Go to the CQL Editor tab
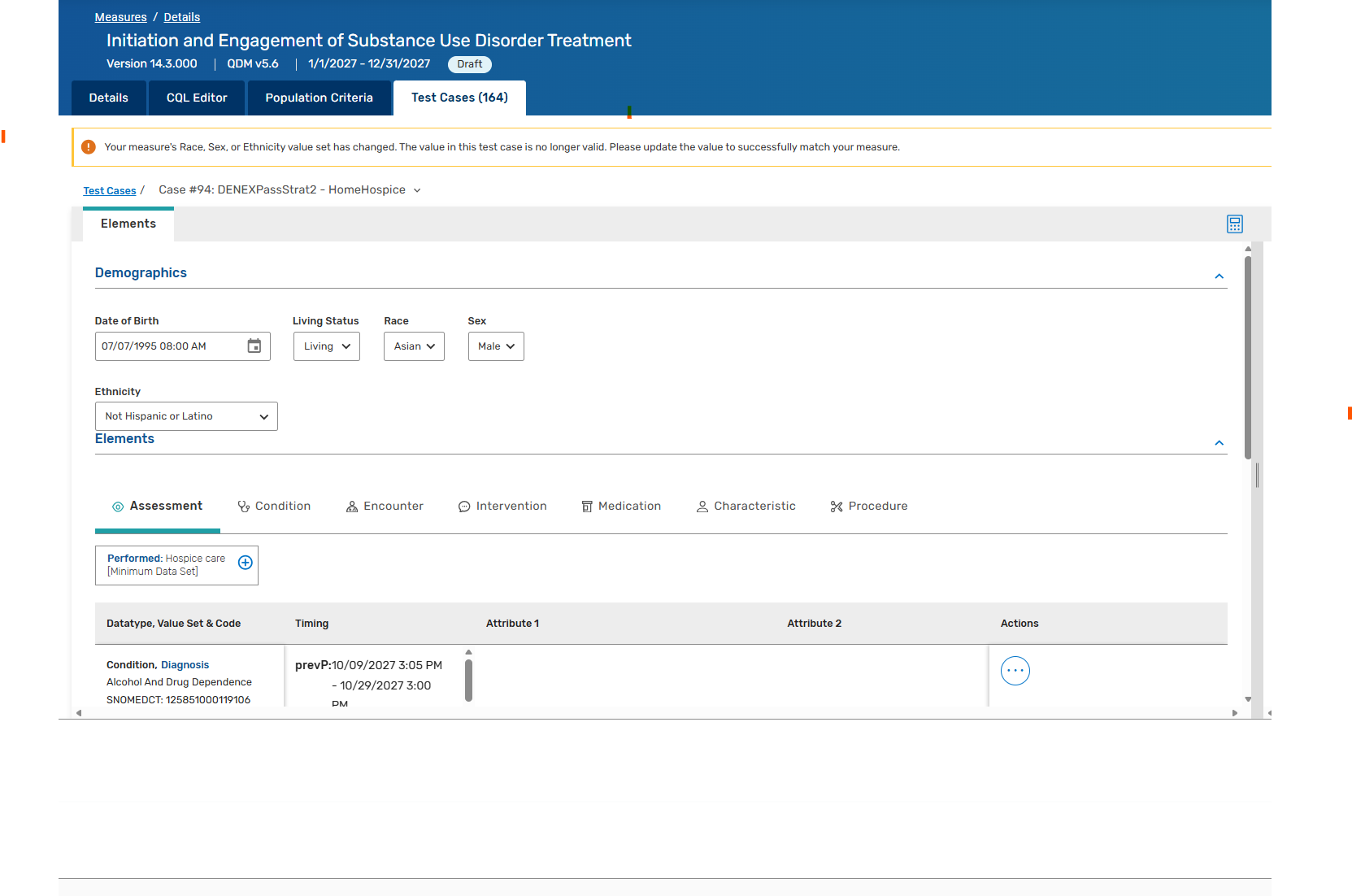 [x=197, y=98]
